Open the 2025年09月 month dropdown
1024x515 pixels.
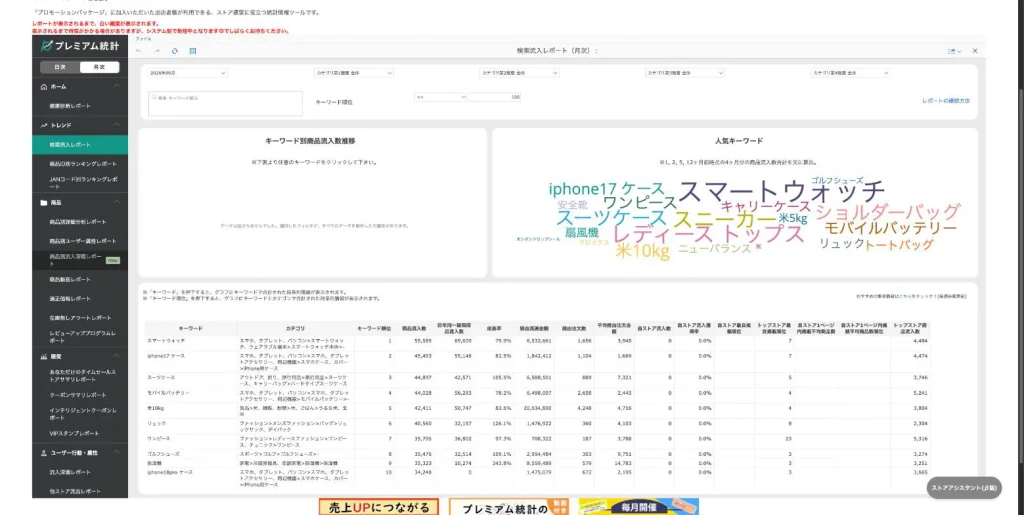click(187, 73)
